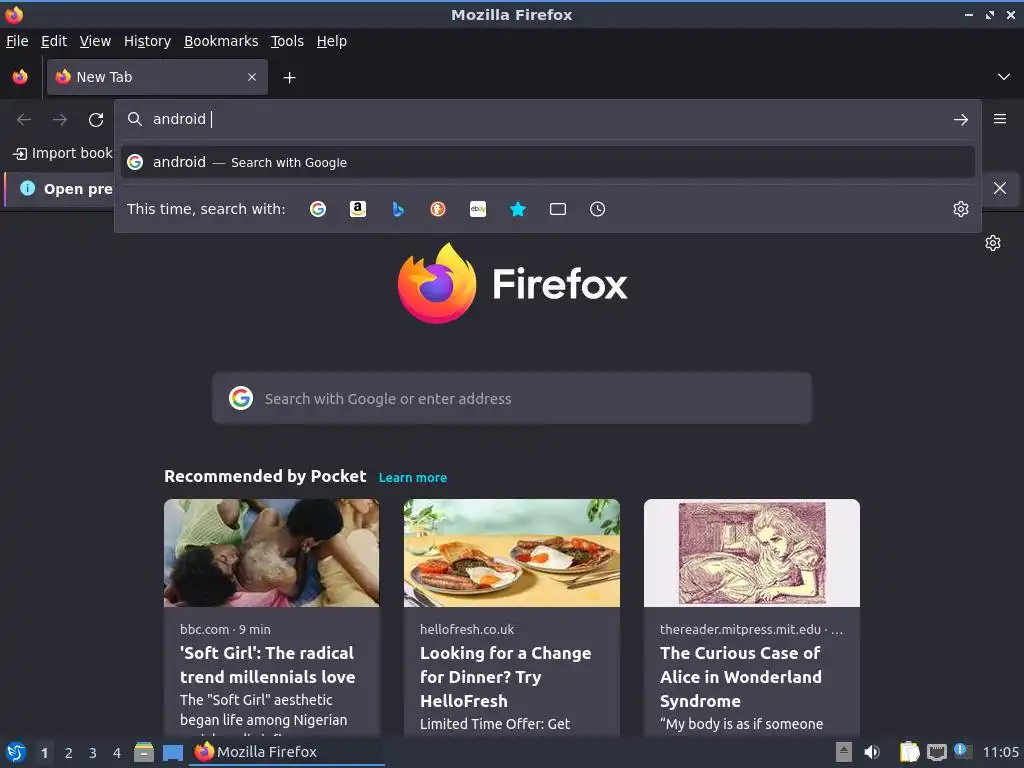
Task: Open HelloFresh breakfast plates thumbnail
Action: tap(512, 553)
